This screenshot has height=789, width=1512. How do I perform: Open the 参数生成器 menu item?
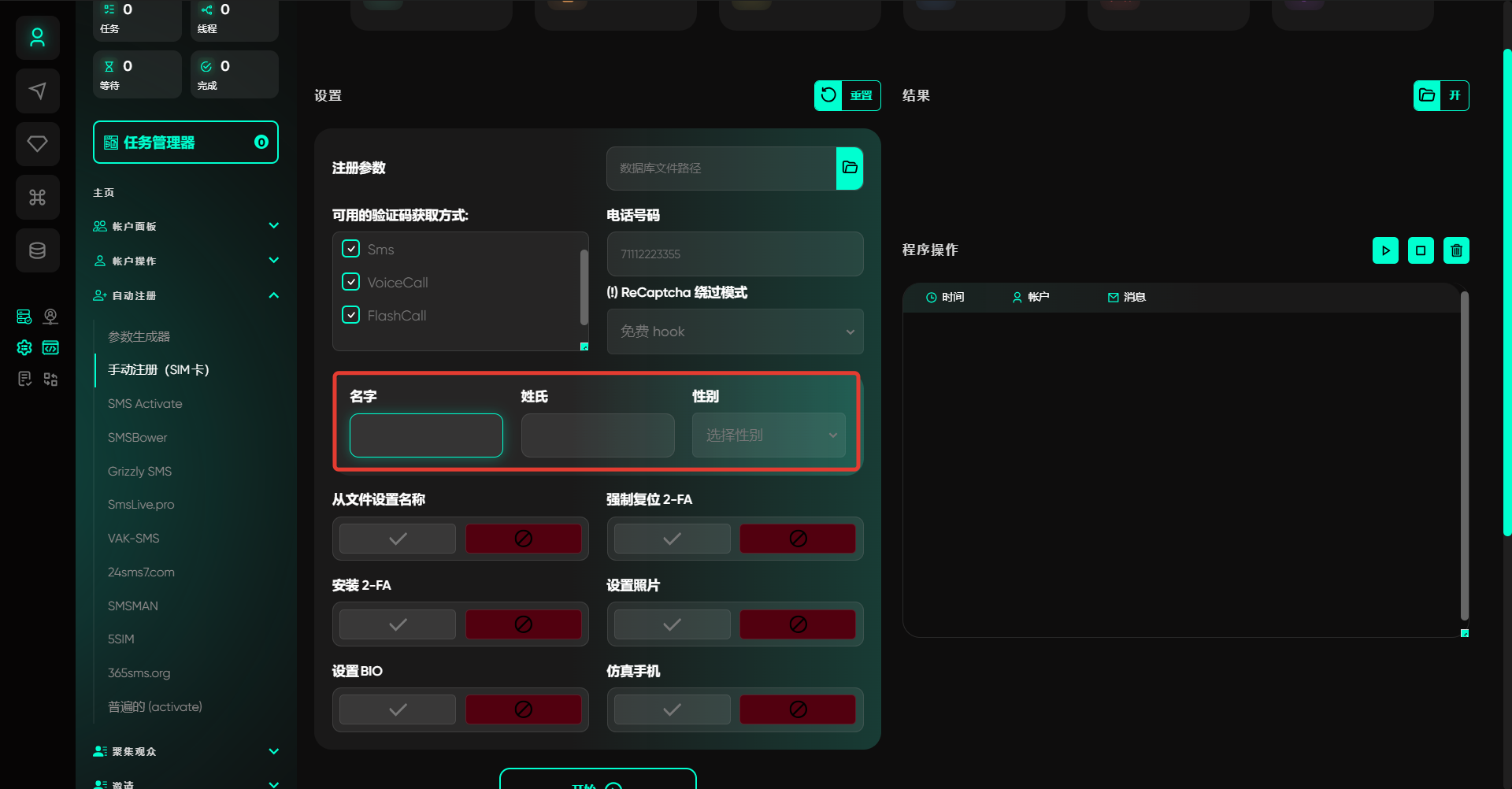click(x=139, y=336)
